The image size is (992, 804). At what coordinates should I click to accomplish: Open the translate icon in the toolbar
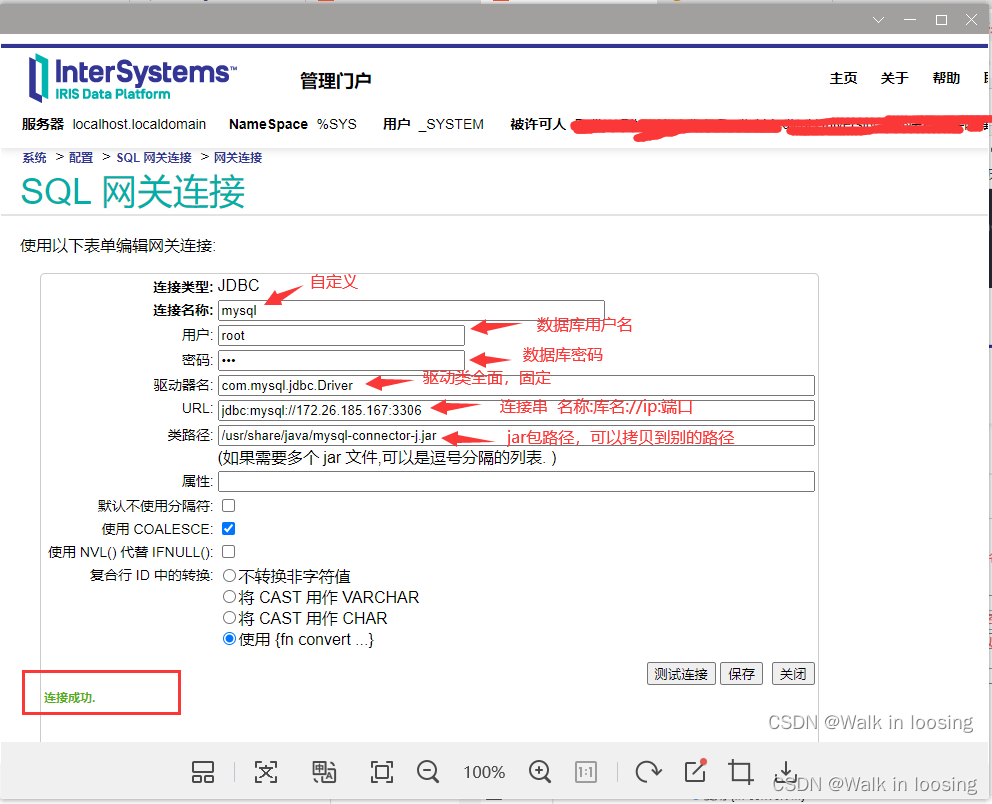(323, 772)
